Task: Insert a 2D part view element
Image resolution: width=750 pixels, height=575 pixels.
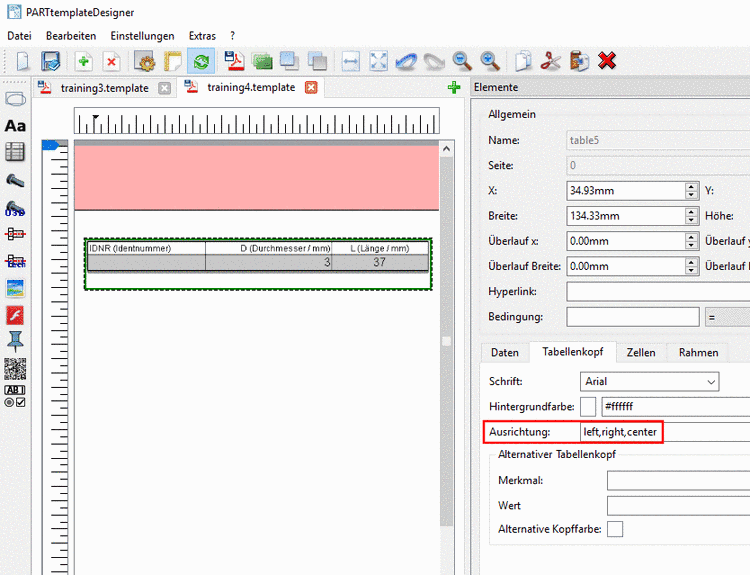Action: tap(15, 180)
